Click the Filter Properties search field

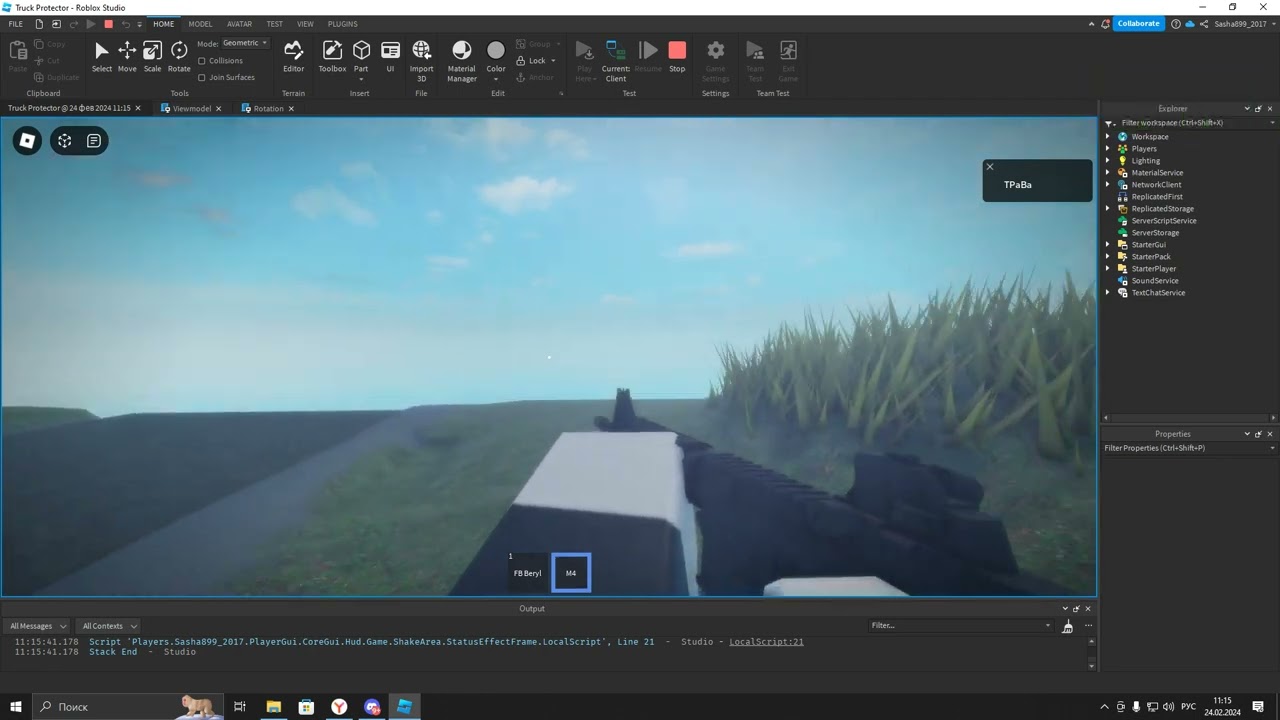[1188, 448]
